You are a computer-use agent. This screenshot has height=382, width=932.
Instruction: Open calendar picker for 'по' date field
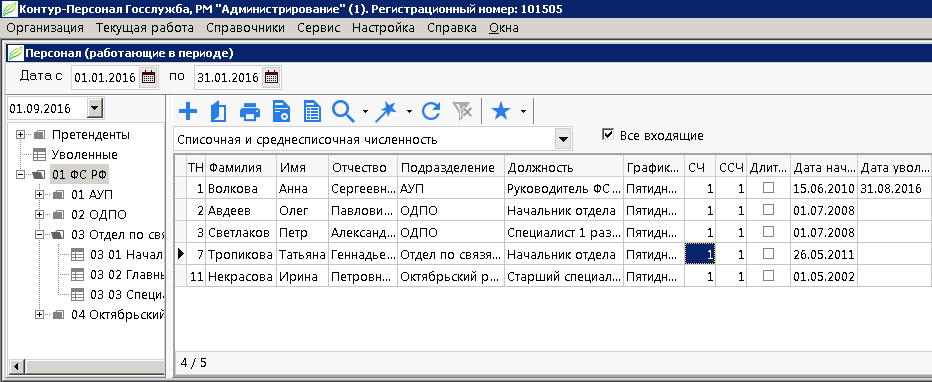tap(271, 77)
